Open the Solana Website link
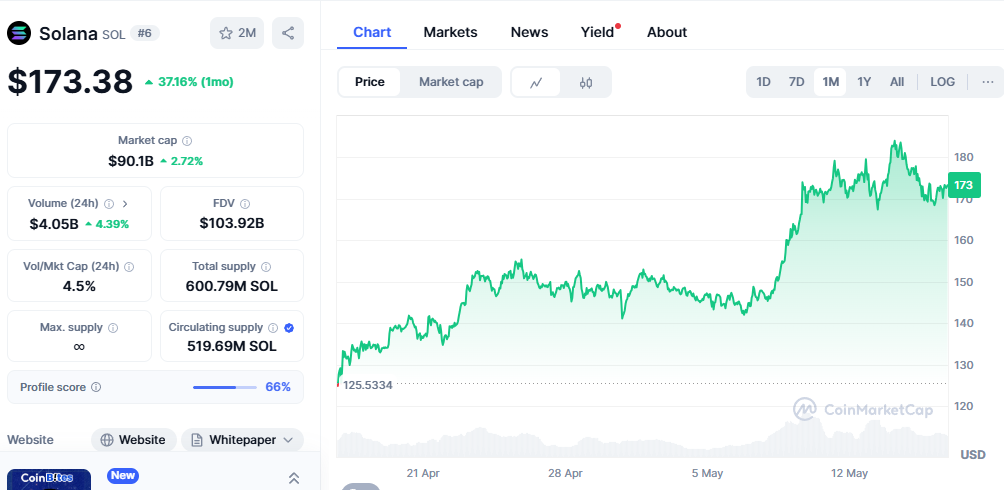1004x490 pixels. [x=134, y=440]
